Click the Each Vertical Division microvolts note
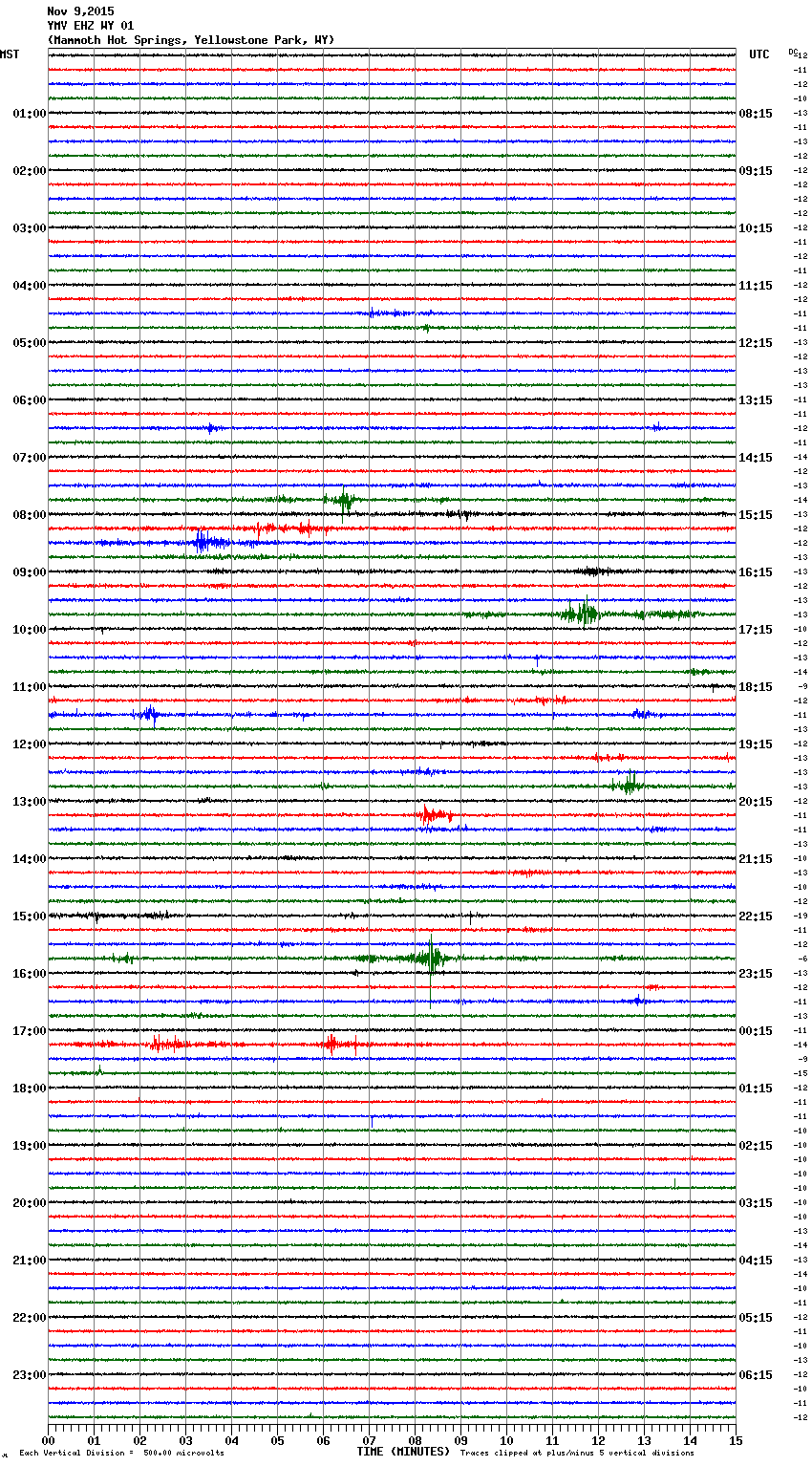The width and height of the screenshot is (812, 1466). coord(121,1454)
